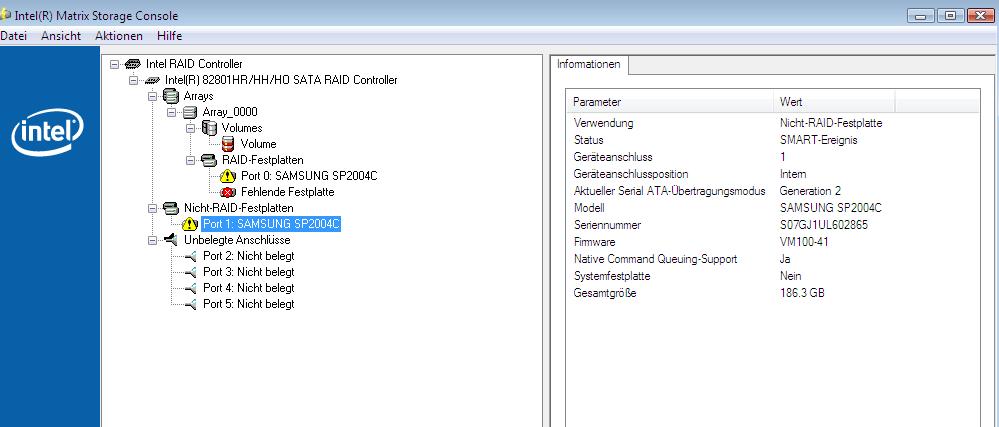Select the RAID-Festplatten tree item

click(262, 160)
